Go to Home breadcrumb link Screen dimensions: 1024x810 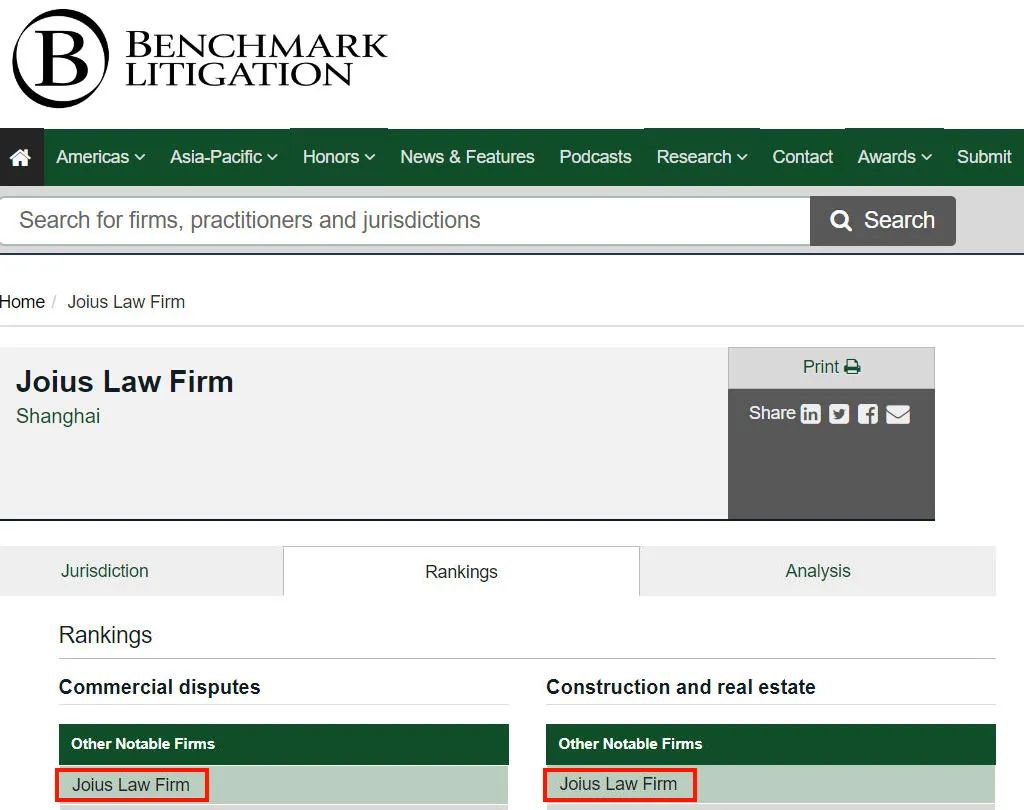point(22,302)
